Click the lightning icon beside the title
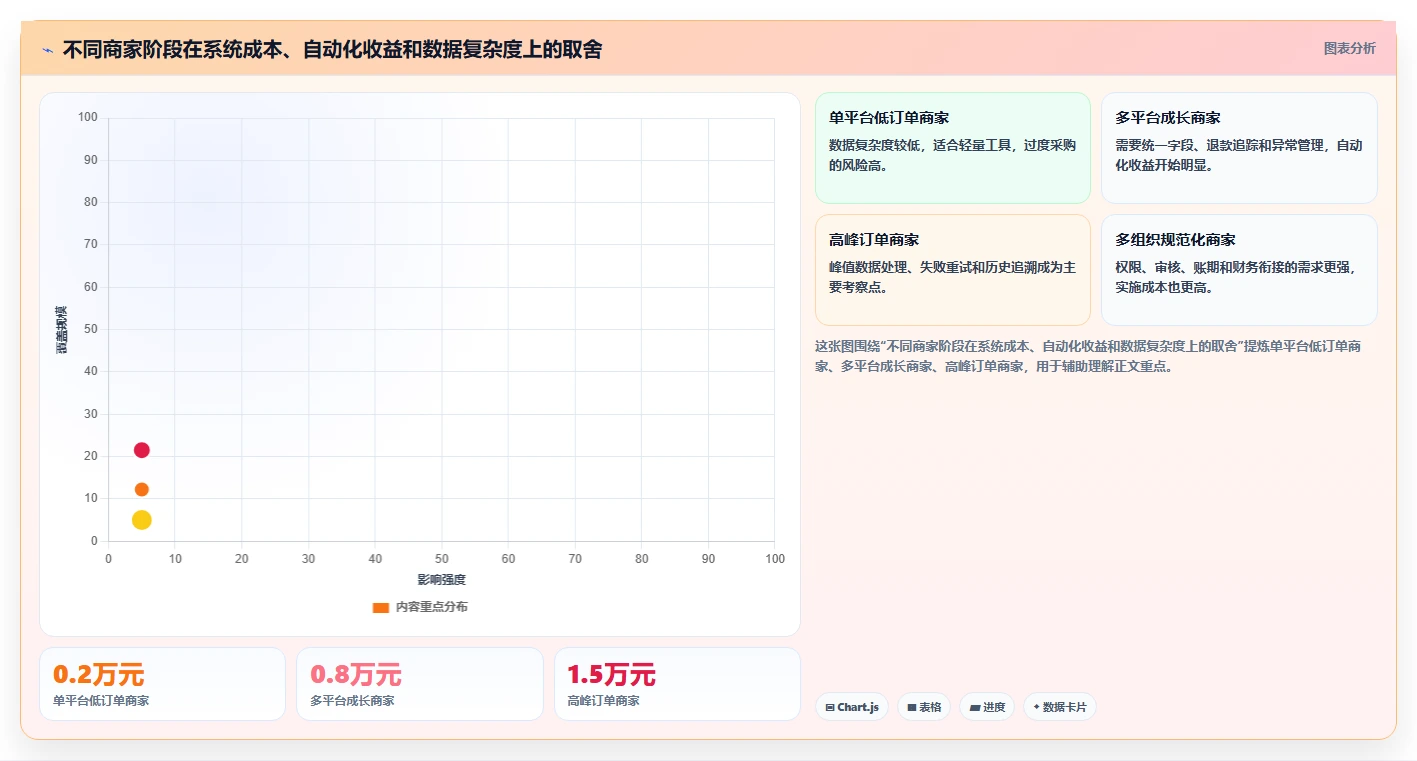Viewport: 1417px width, 761px height. pyautogui.click(x=47, y=50)
